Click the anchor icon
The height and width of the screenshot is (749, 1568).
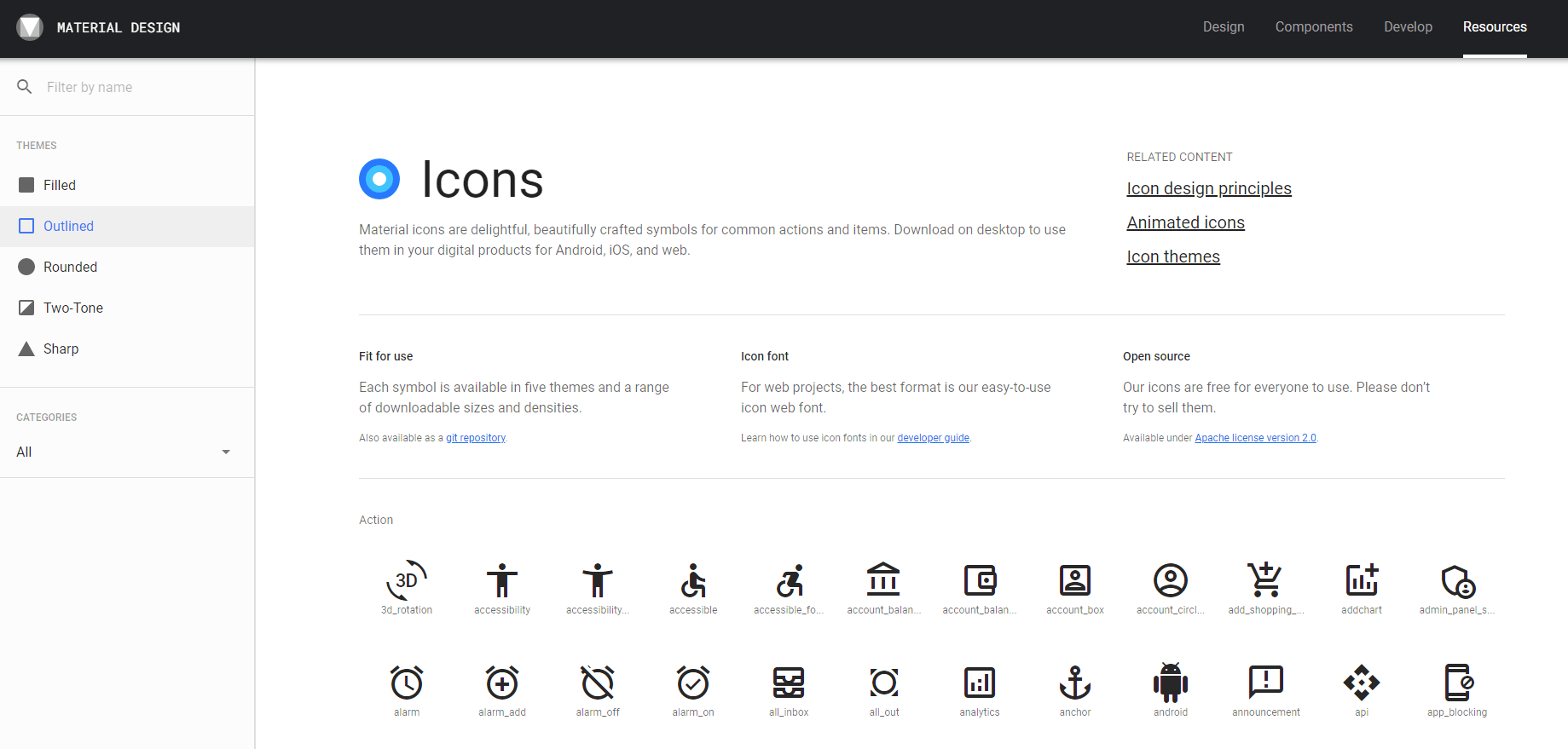point(1075,683)
